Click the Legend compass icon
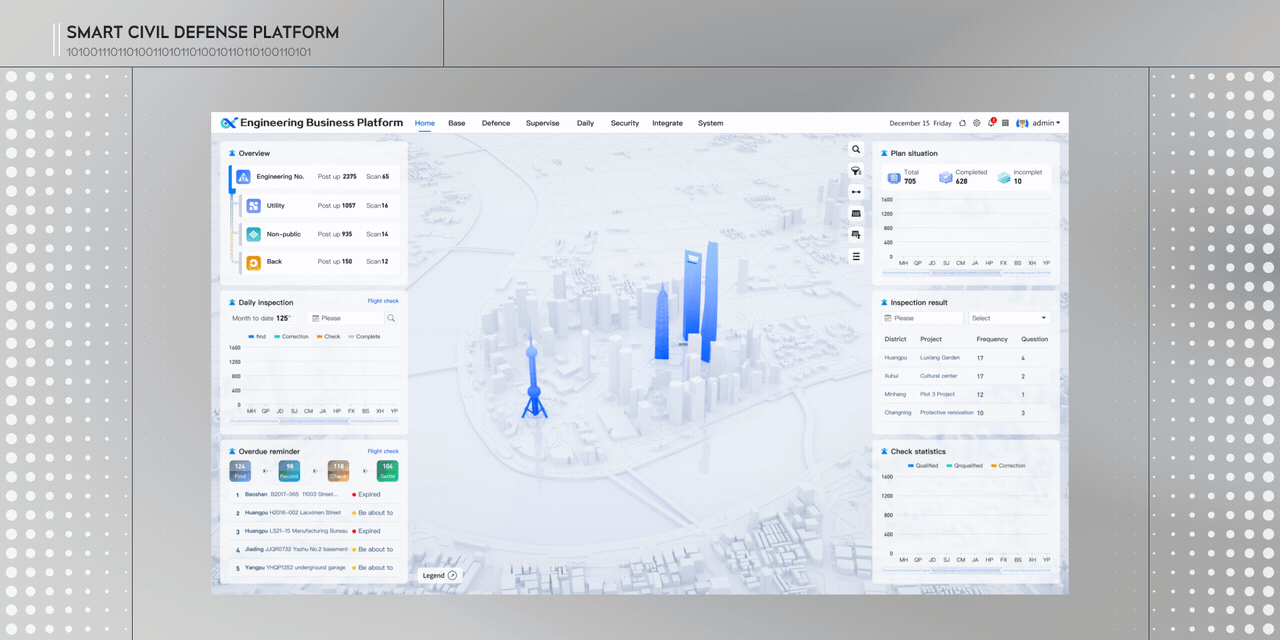Screen dimensions: 1280x640 point(452,575)
